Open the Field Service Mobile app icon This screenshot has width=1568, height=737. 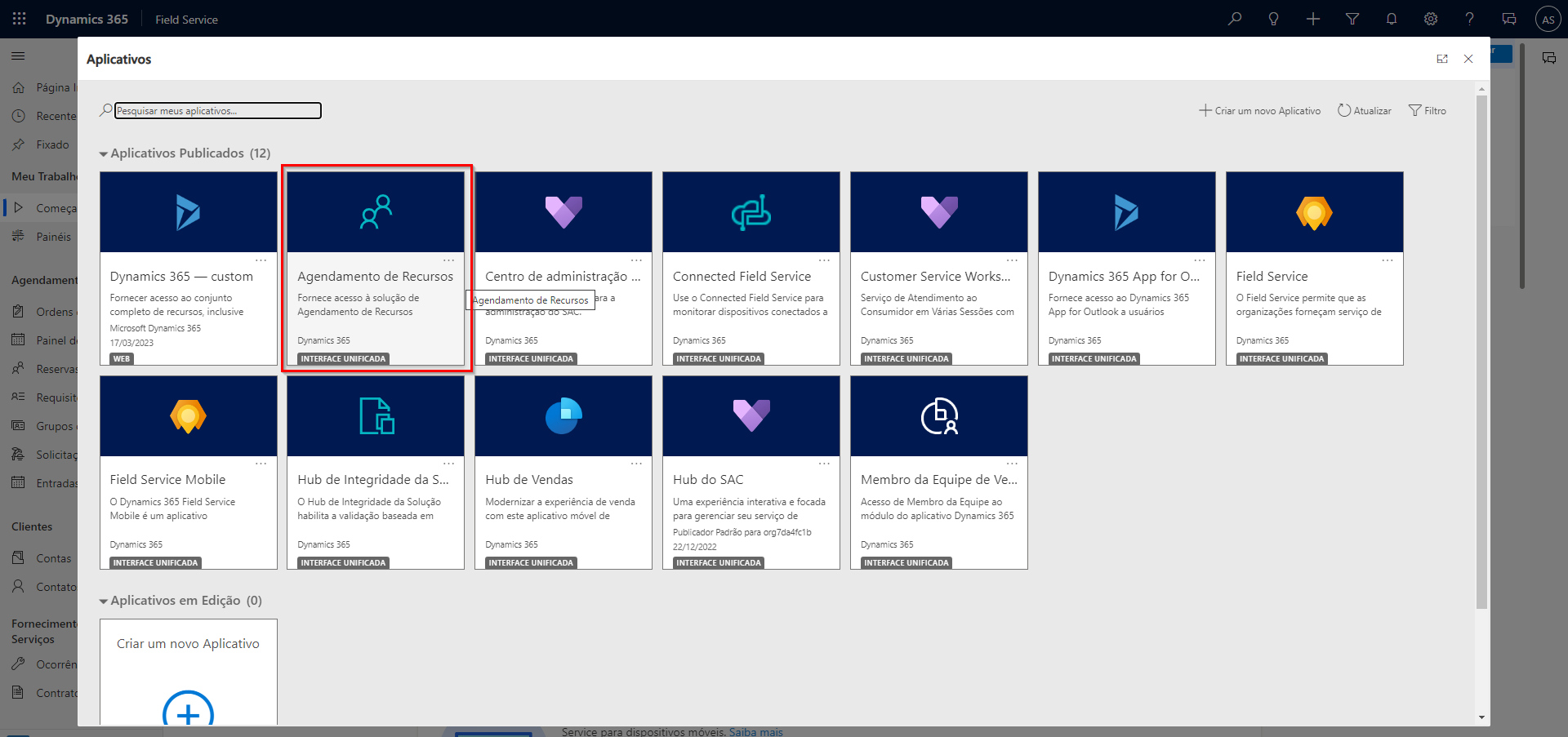(188, 416)
